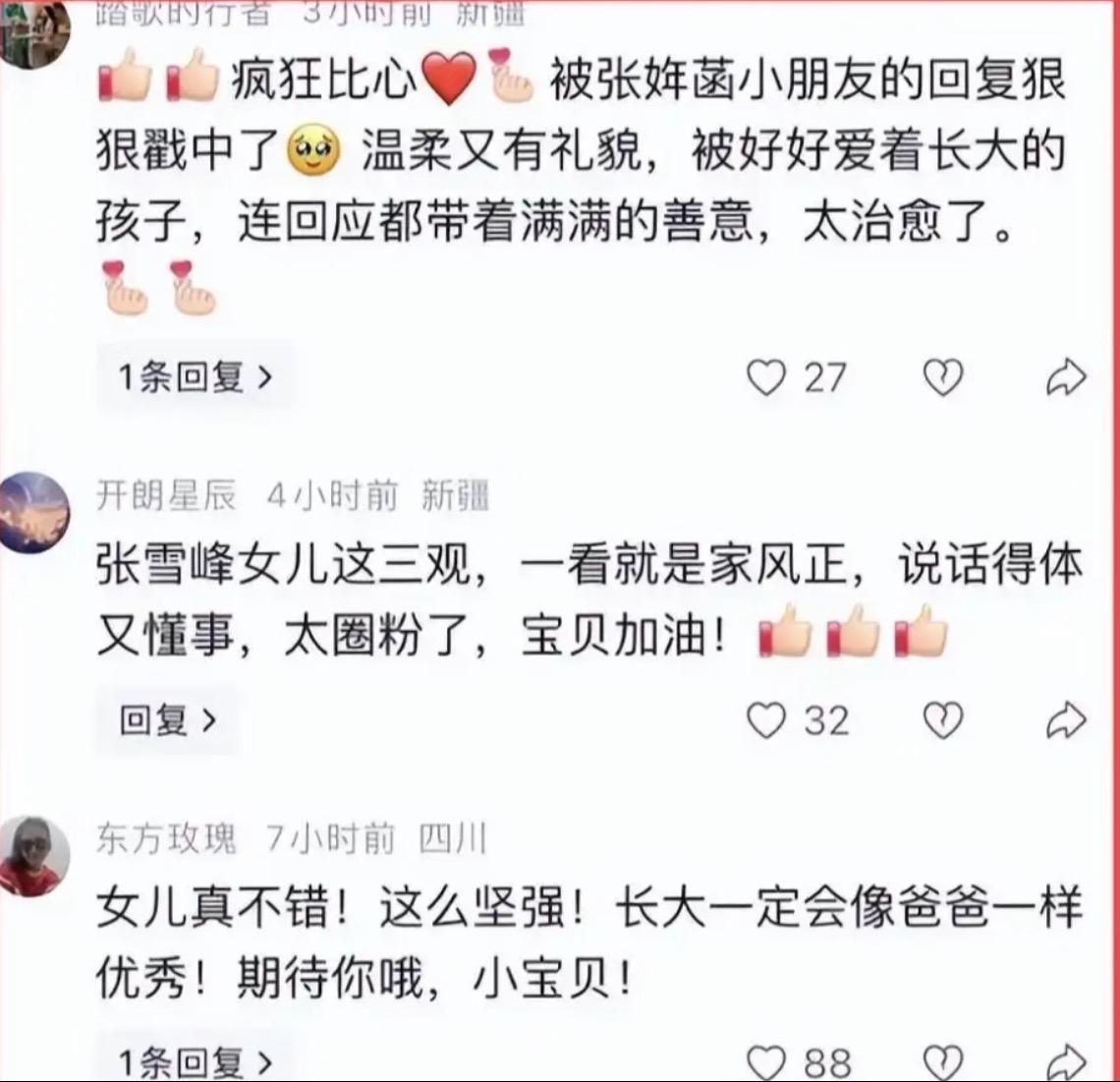Like 开朗星辰's comment with 32 likes
1120x1082 pixels.
tap(765, 719)
